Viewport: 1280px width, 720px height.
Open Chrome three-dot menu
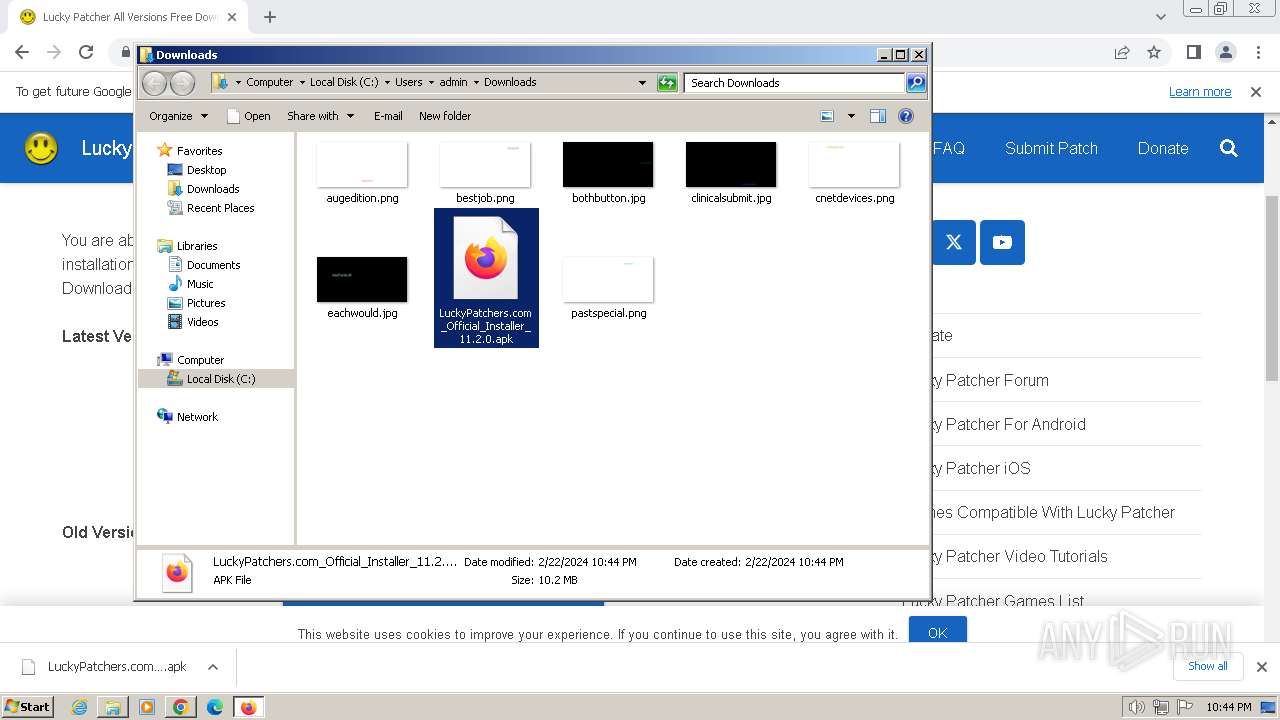pos(1257,52)
